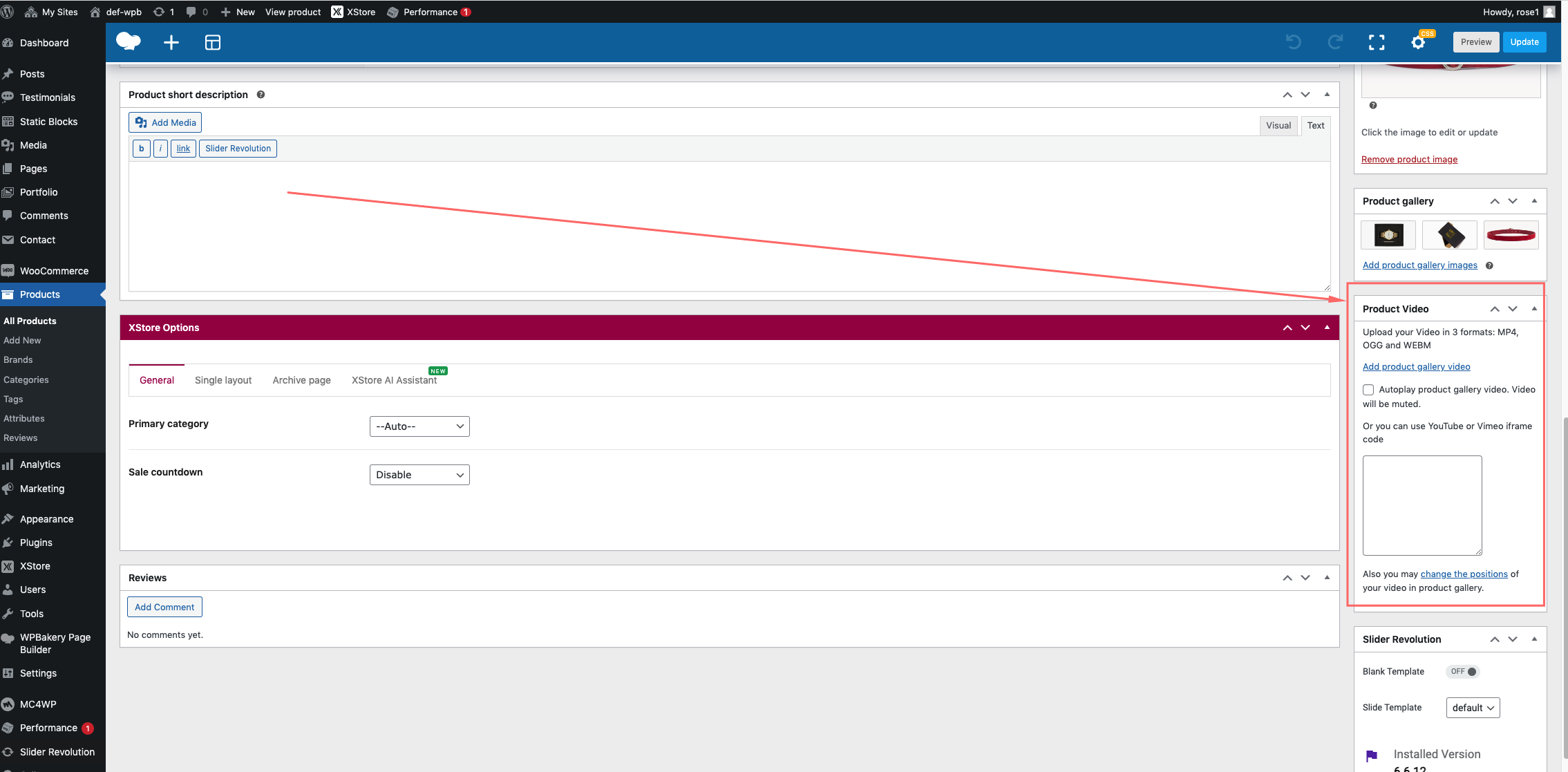Open XStore AI Assistant tab

[395, 380]
